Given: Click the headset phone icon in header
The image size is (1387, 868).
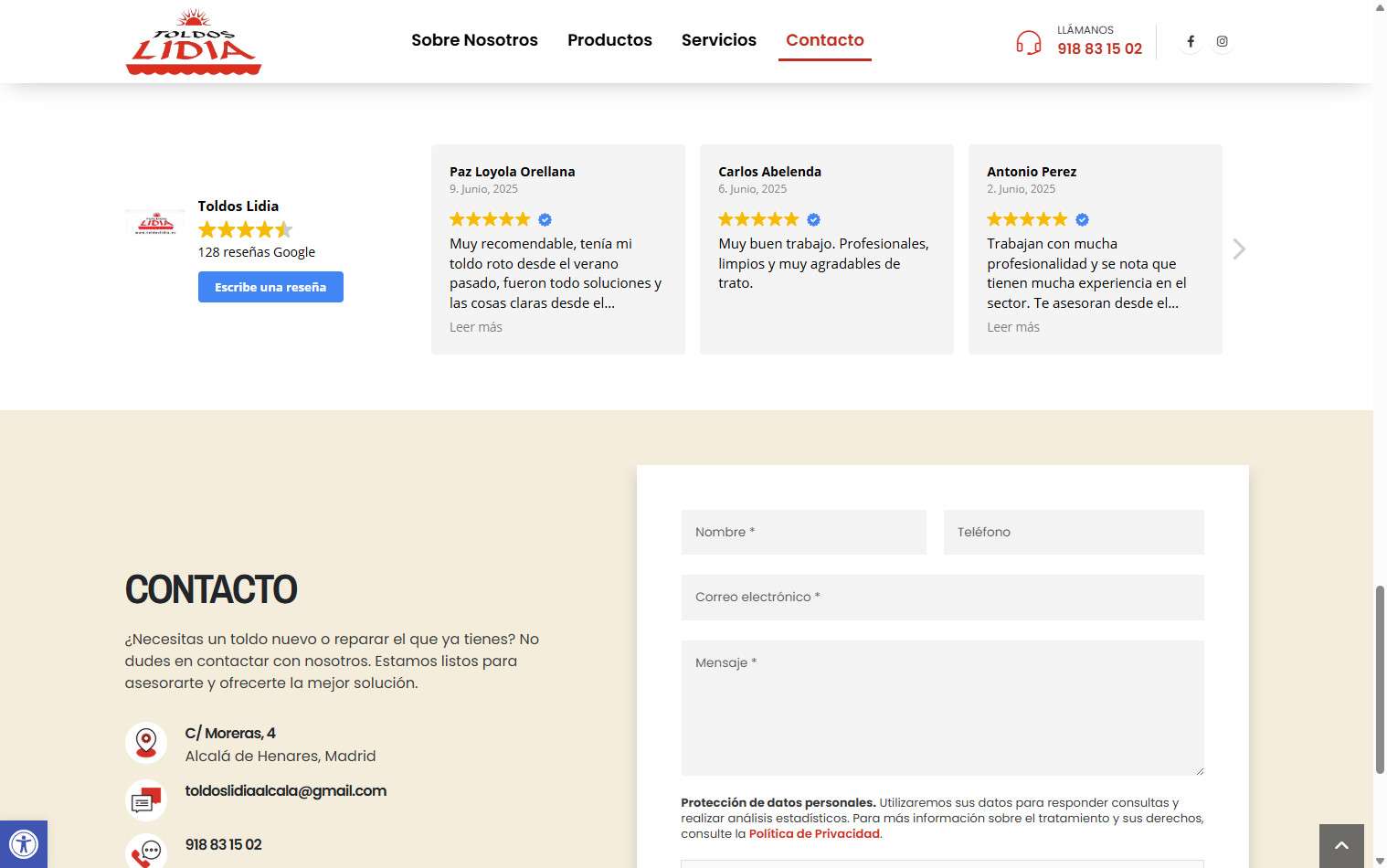Looking at the screenshot, I should [1028, 42].
